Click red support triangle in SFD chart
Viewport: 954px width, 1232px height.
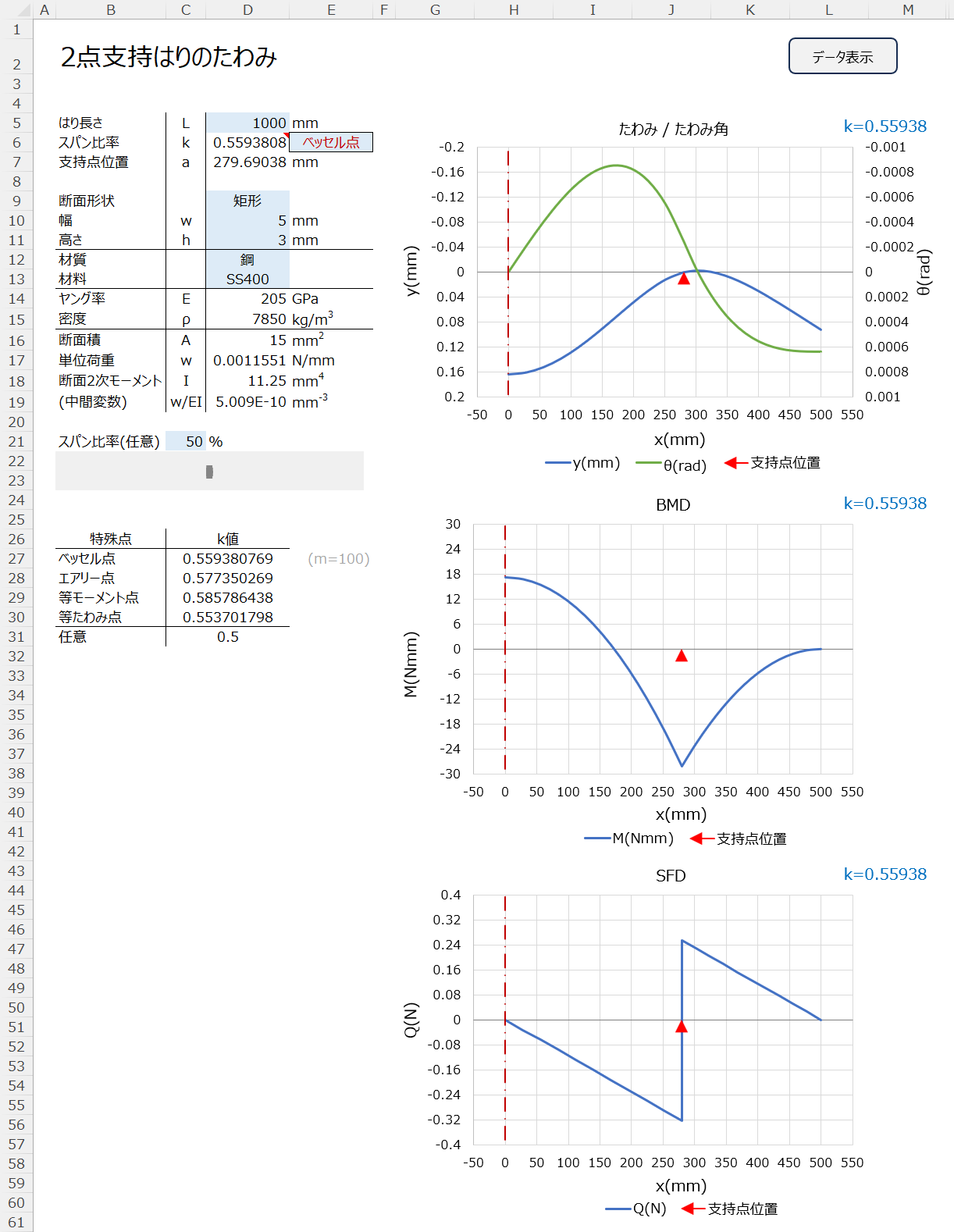point(682,1027)
